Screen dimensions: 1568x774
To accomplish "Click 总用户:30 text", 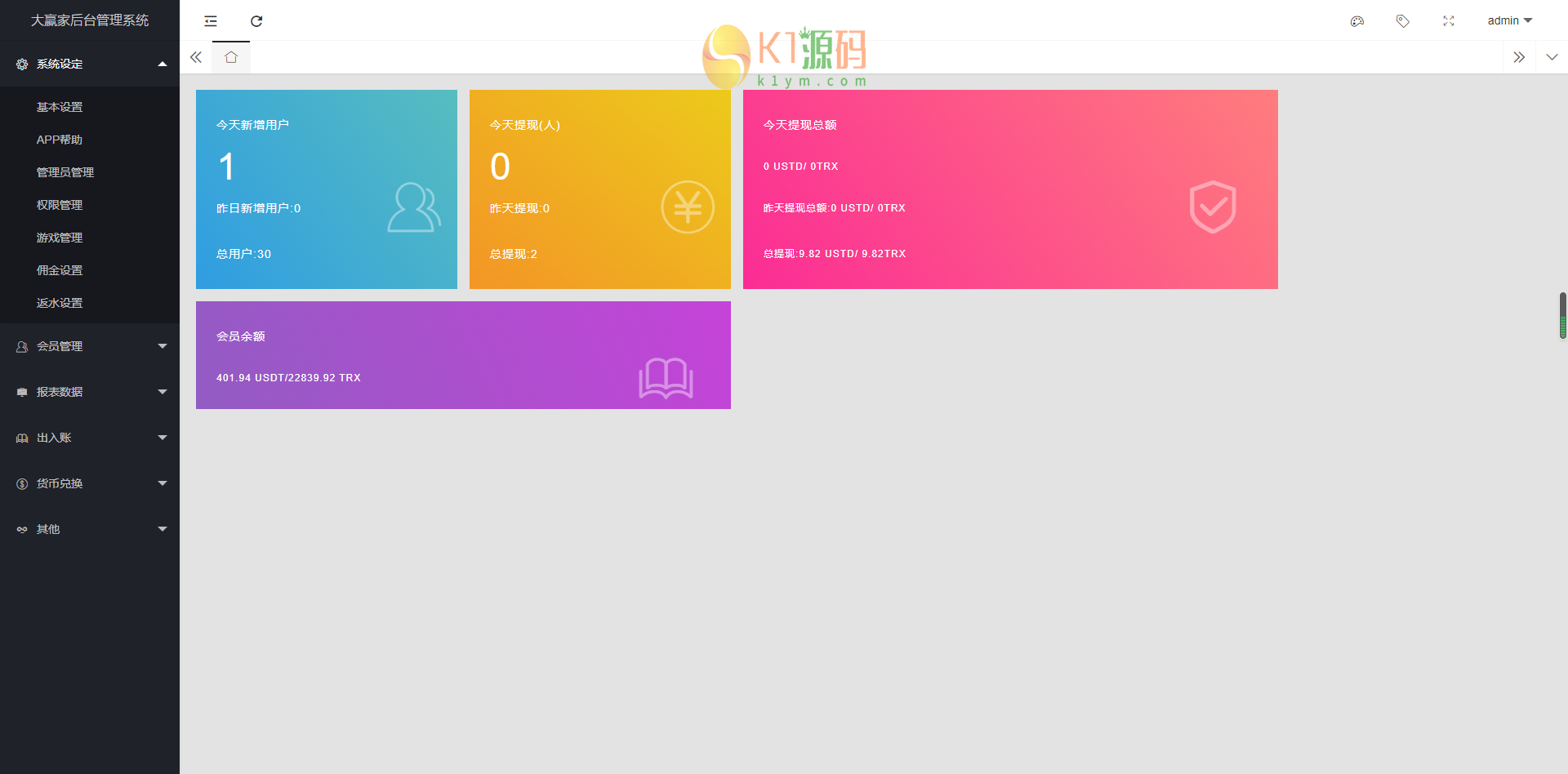I will 243,254.
